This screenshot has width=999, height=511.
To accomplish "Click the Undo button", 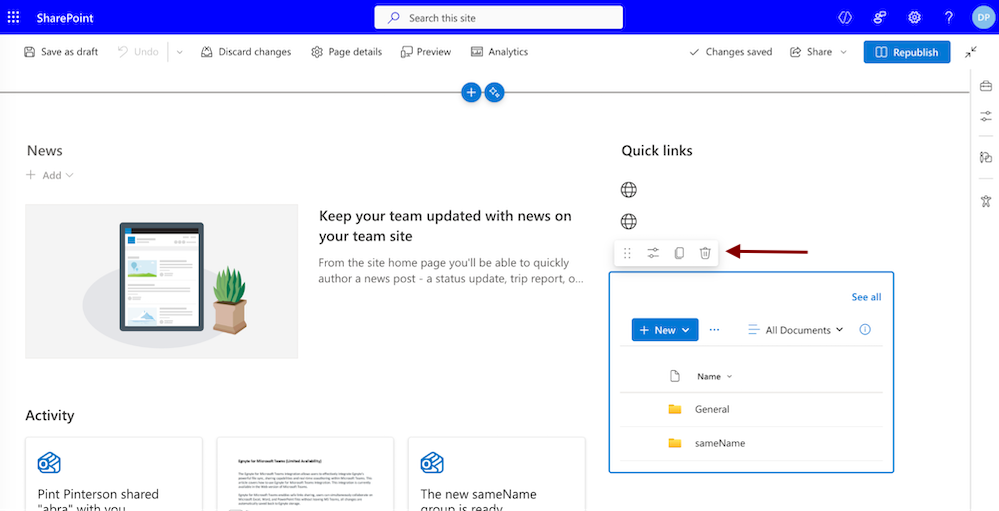I will 138,52.
